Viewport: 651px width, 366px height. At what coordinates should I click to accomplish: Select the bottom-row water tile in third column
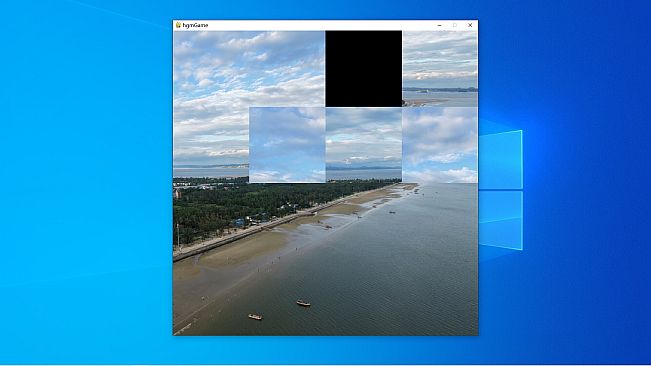pos(364,297)
